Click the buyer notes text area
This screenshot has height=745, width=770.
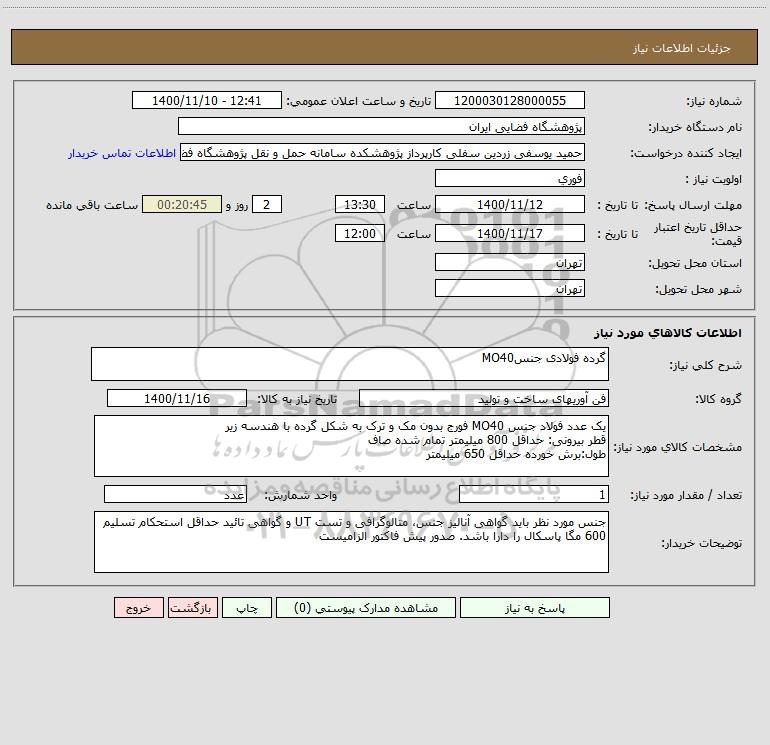coord(351,542)
